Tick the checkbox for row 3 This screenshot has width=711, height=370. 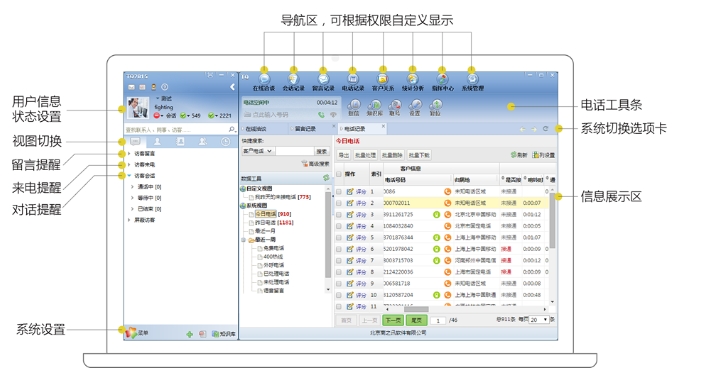[x=339, y=214]
